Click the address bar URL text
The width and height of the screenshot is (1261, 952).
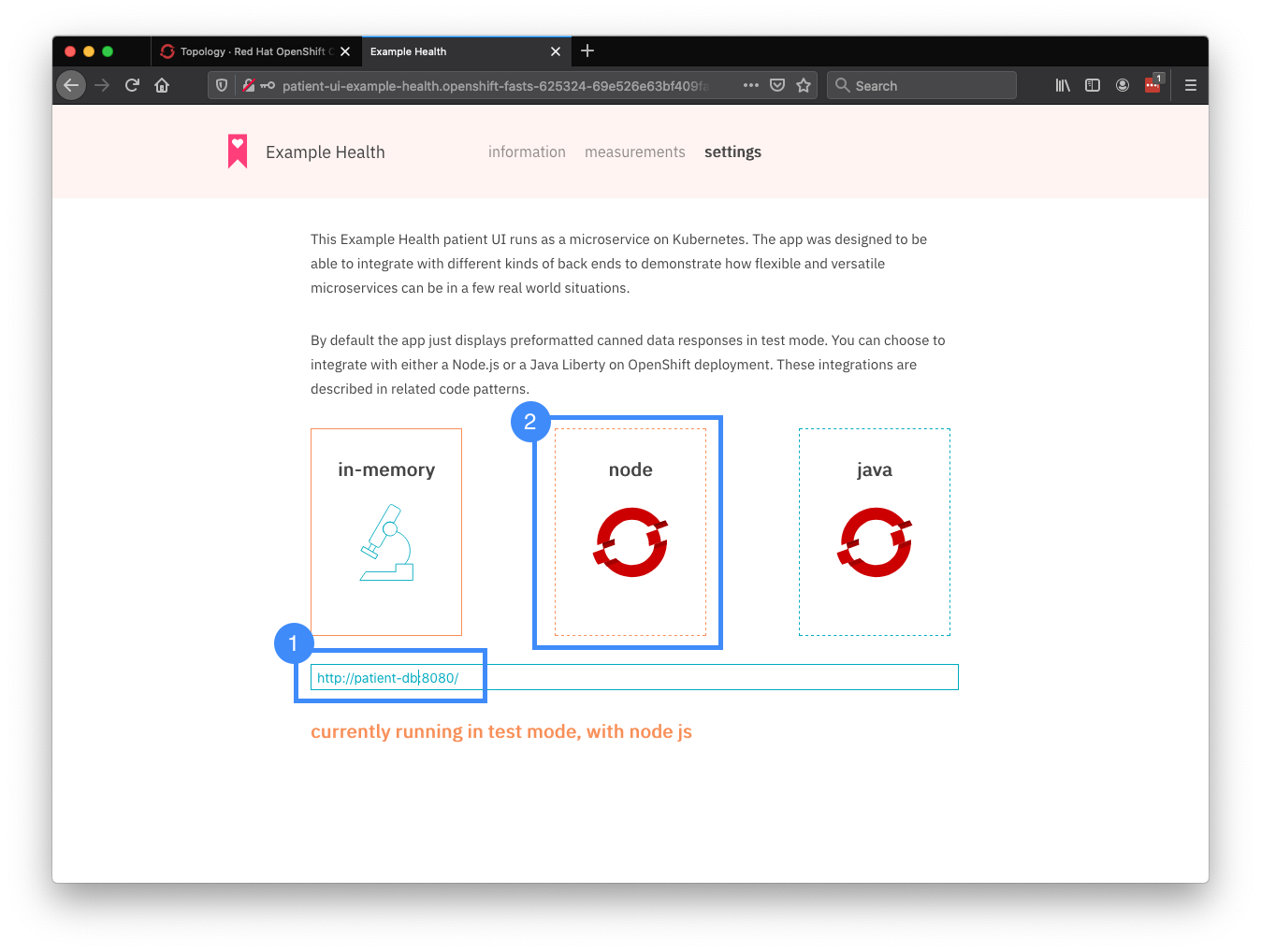[x=496, y=86]
